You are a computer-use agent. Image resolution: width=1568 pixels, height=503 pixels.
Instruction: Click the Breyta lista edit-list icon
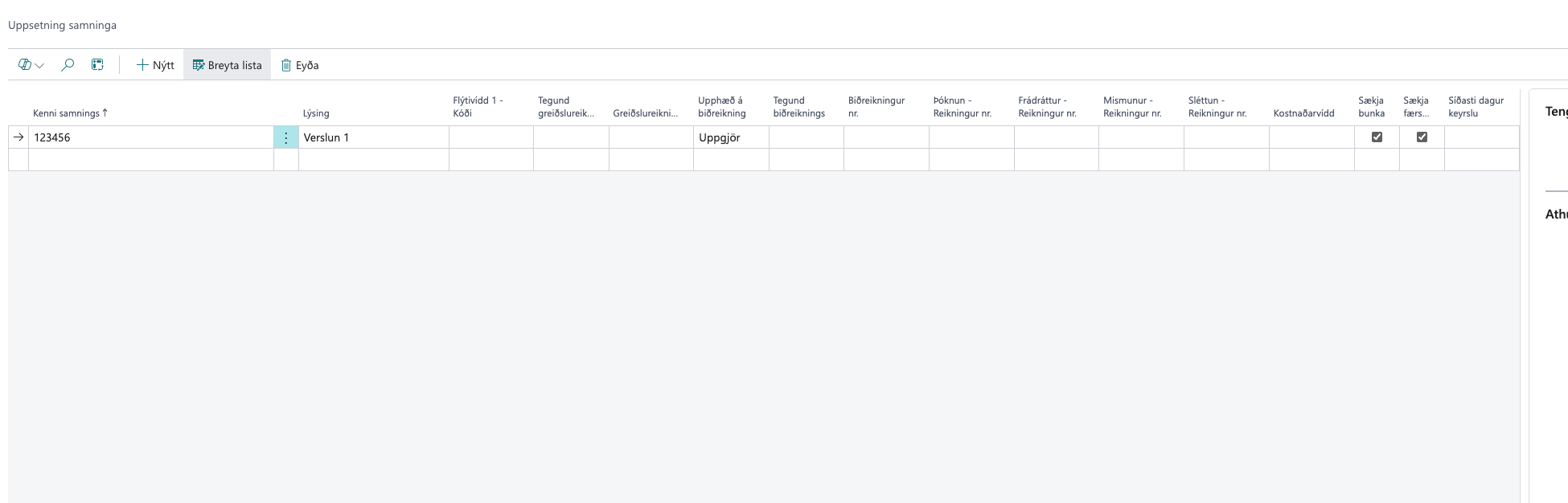[198, 65]
